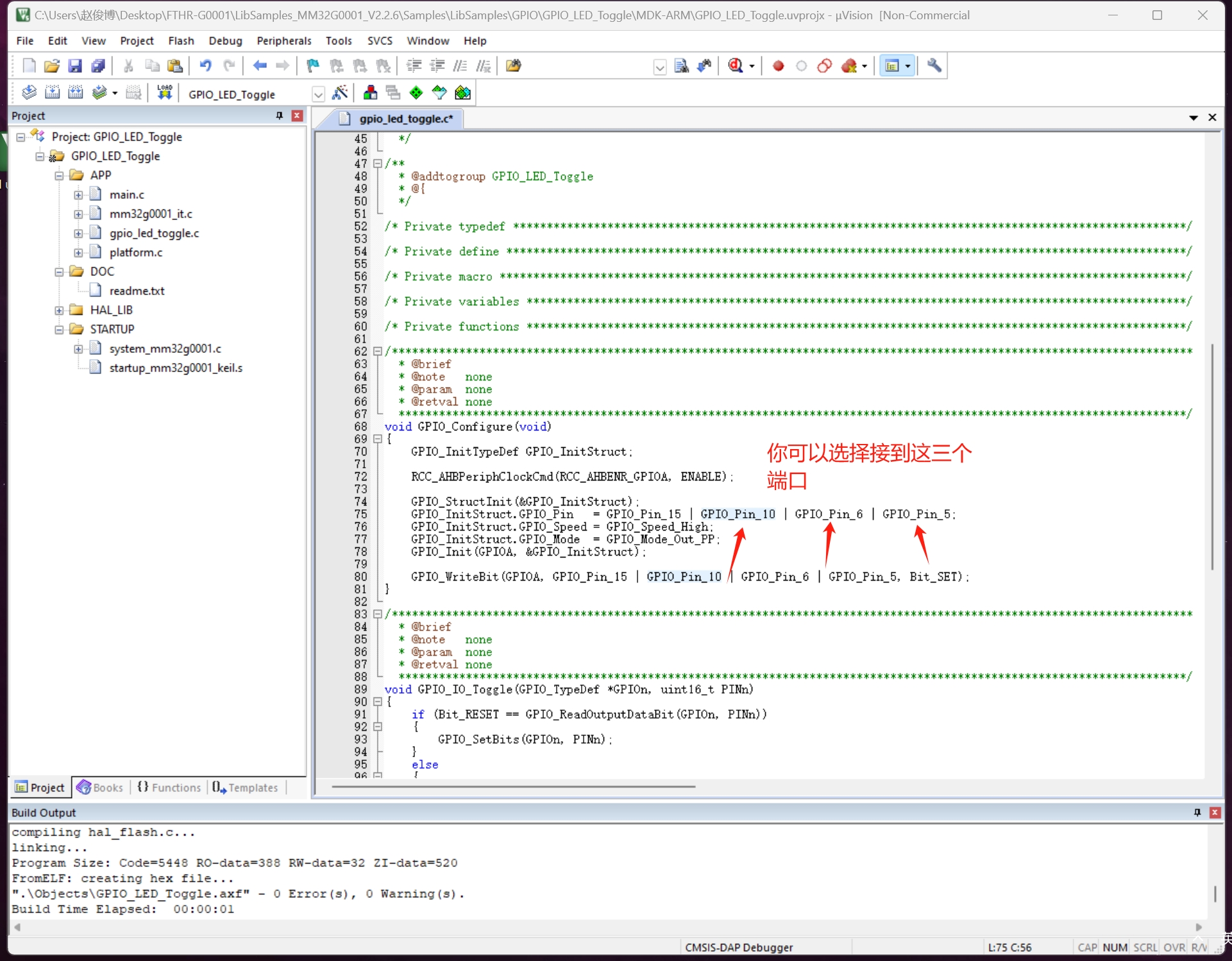
Task: Toggle the window layout view button
Action: coord(892,66)
